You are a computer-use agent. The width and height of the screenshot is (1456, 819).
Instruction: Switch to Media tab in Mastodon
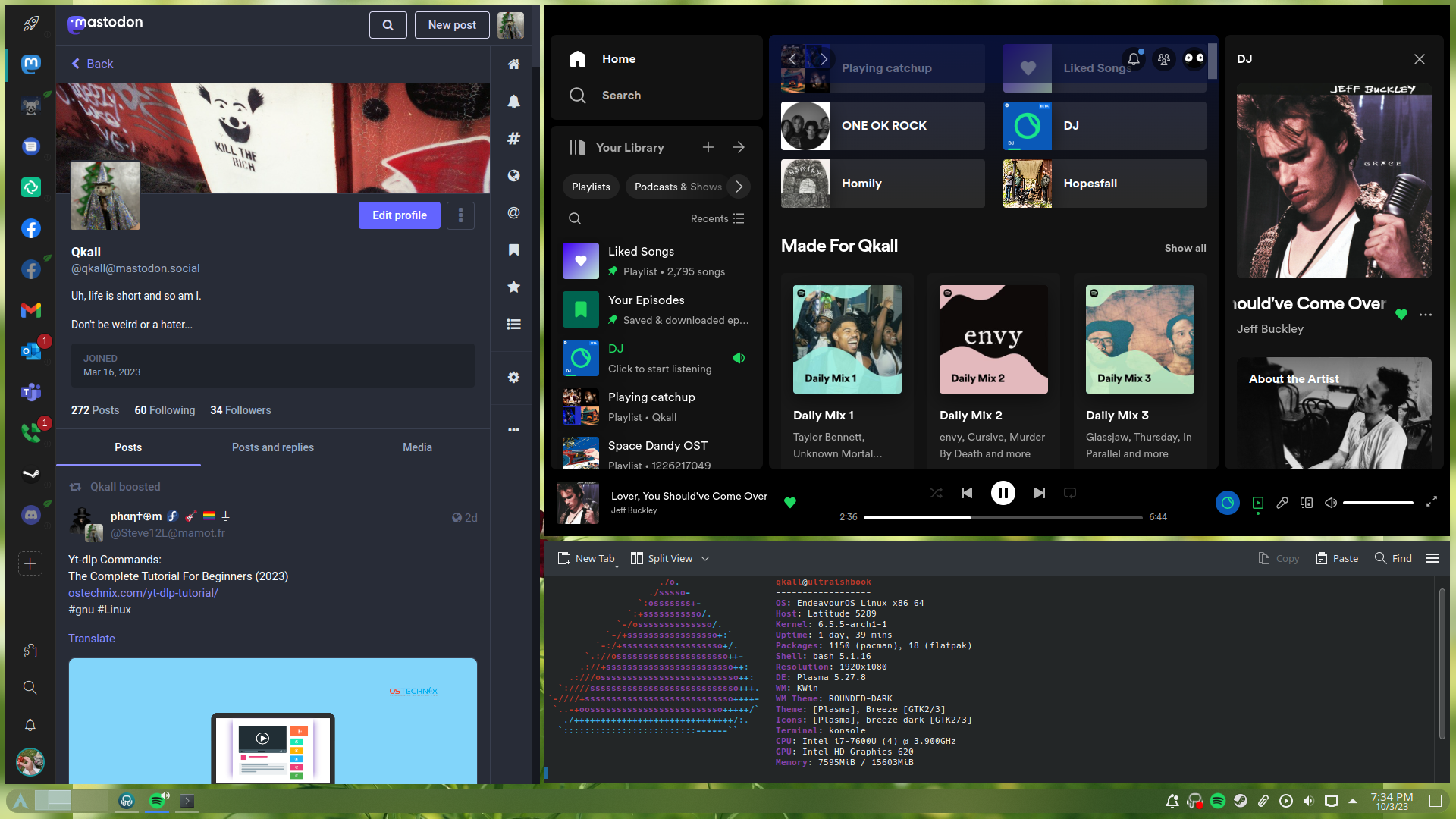[x=417, y=447]
